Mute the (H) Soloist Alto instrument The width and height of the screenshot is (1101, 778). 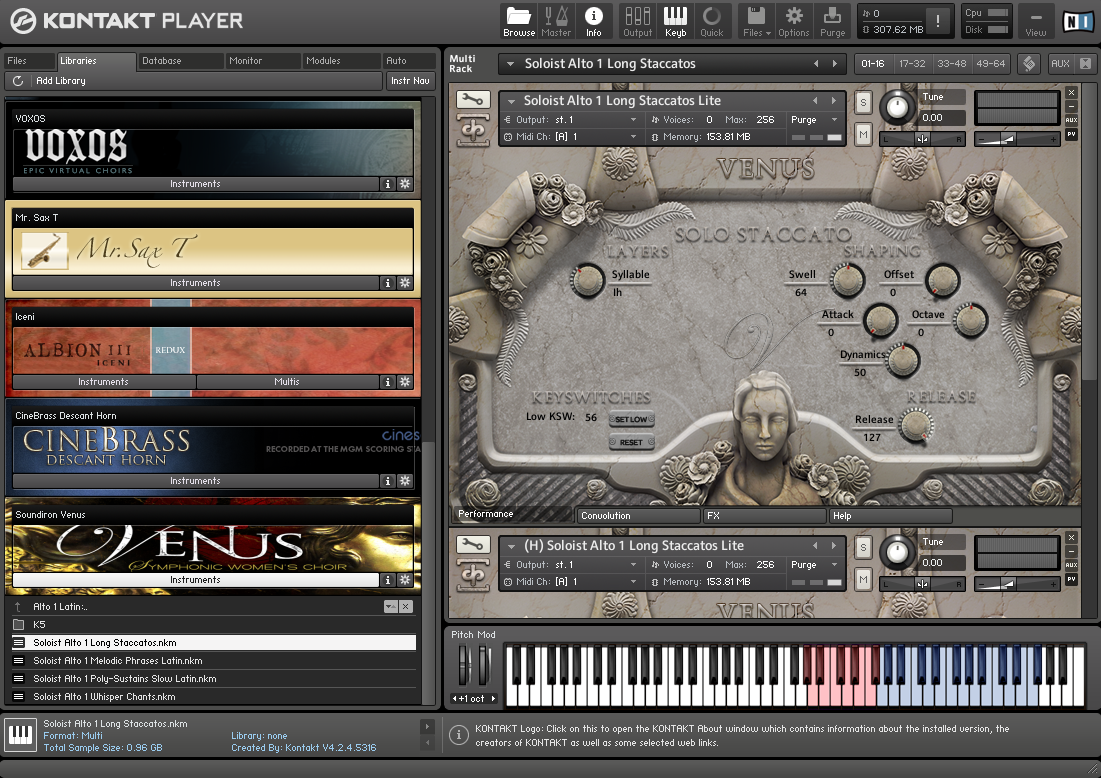click(864, 579)
